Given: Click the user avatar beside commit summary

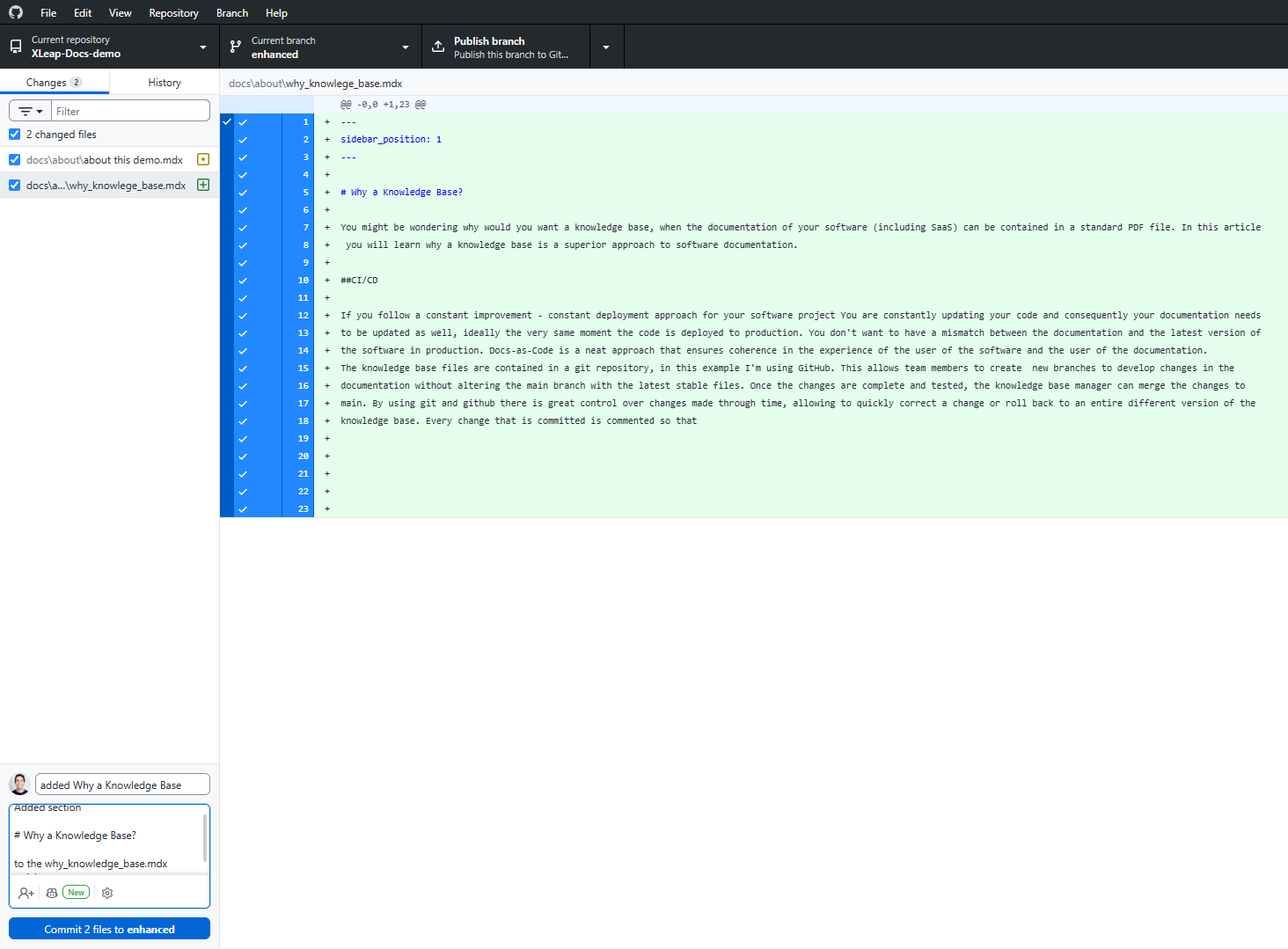Looking at the screenshot, I should 19,784.
